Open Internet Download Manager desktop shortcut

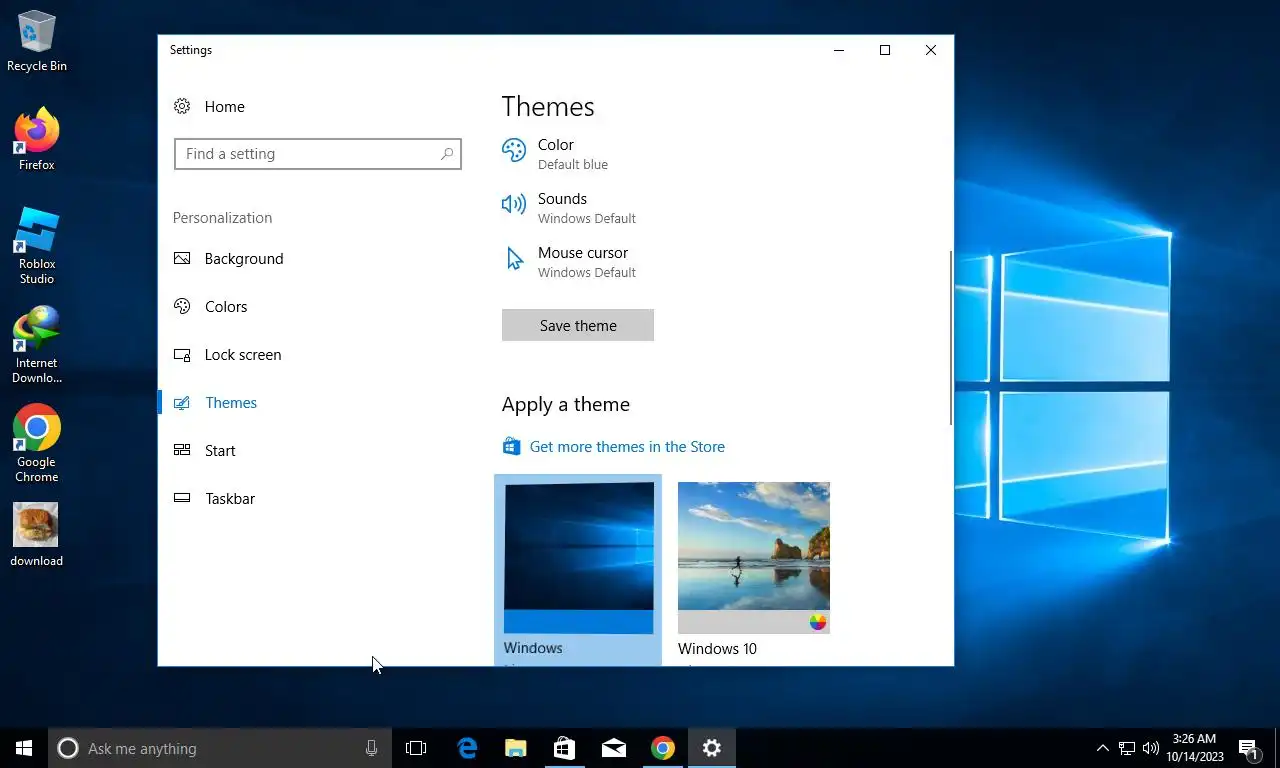pyautogui.click(x=37, y=345)
